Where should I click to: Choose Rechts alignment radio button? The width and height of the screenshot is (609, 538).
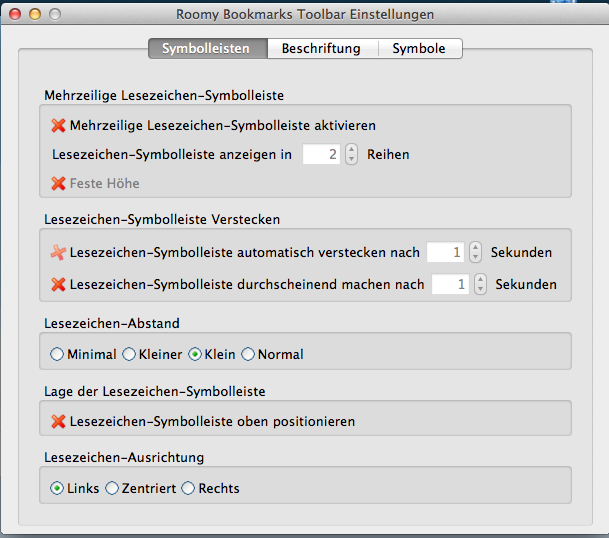click(188, 488)
